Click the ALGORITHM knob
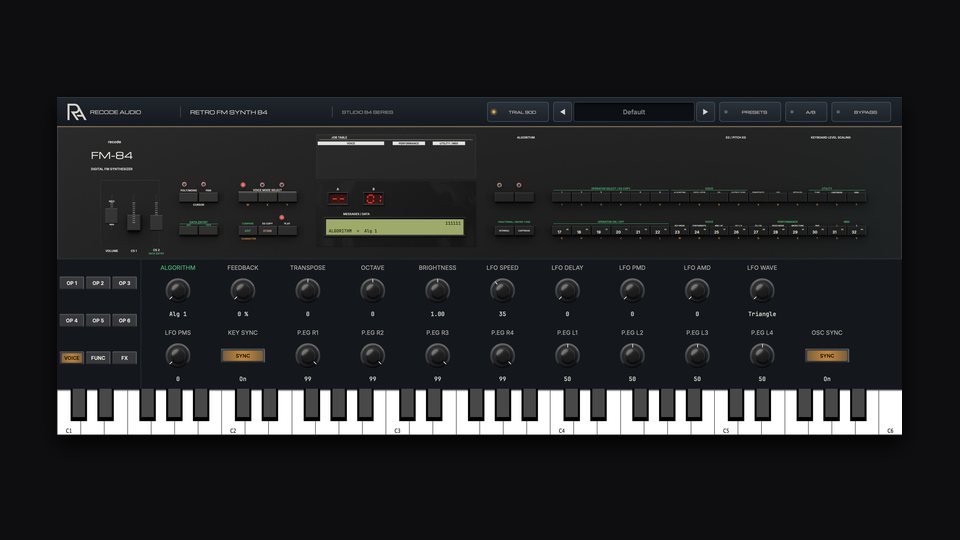The height and width of the screenshot is (540, 960). pos(178,290)
